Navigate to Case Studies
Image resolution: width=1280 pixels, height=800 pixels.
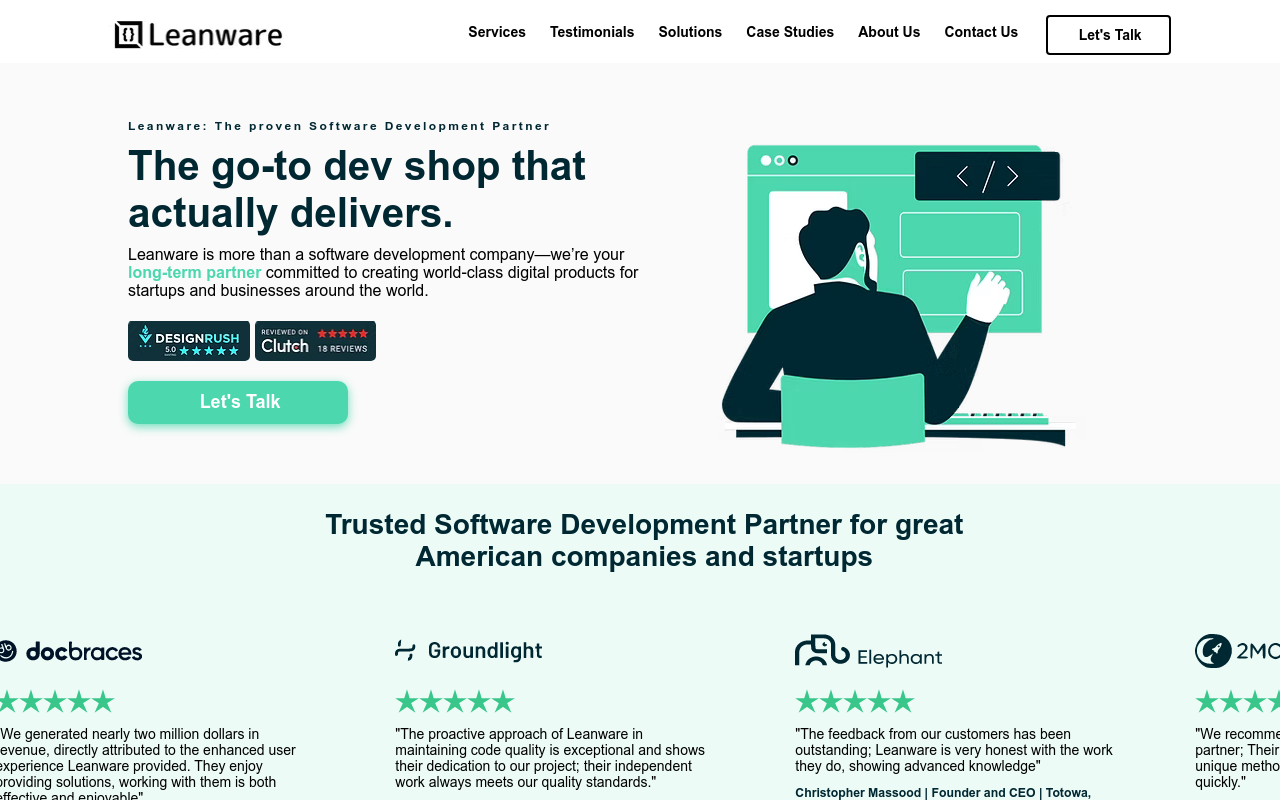click(x=790, y=32)
